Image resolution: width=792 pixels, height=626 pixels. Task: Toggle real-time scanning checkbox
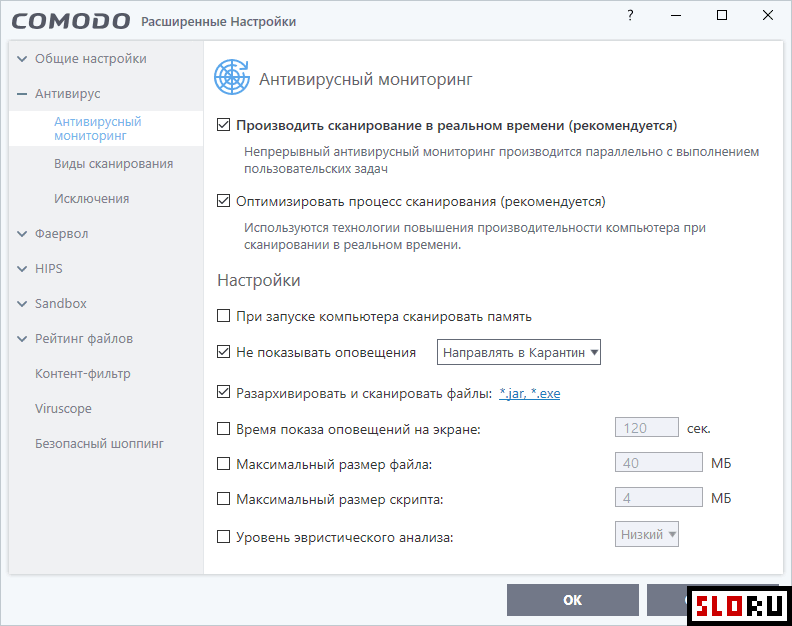pos(223,125)
